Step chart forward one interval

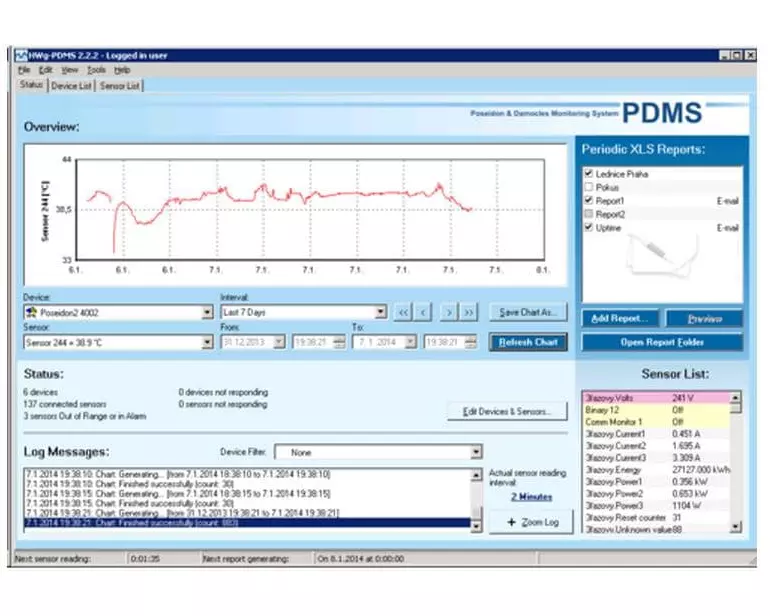[x=449, y=312]
